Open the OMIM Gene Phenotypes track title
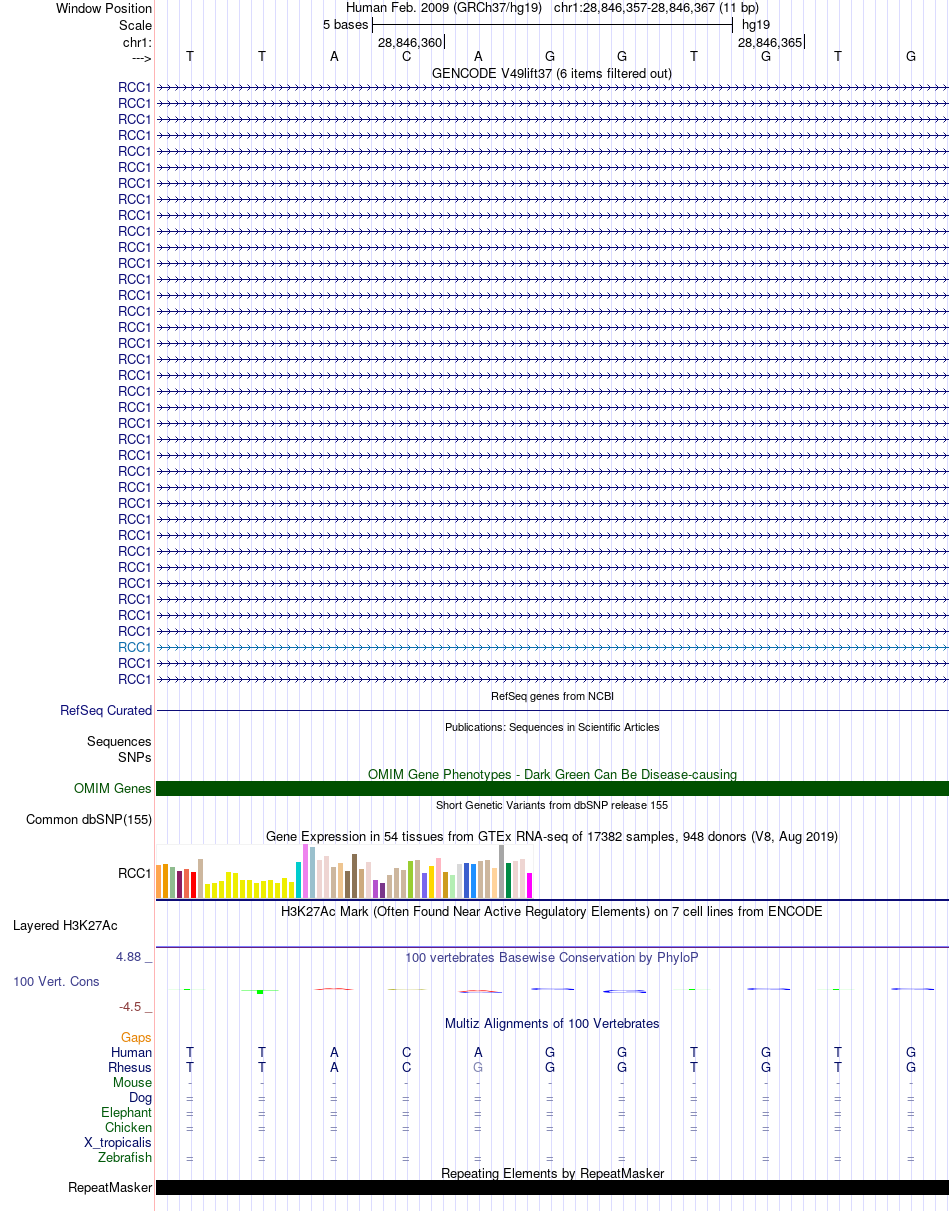This screenshot has width=950, height=1211. pos(552,774)
